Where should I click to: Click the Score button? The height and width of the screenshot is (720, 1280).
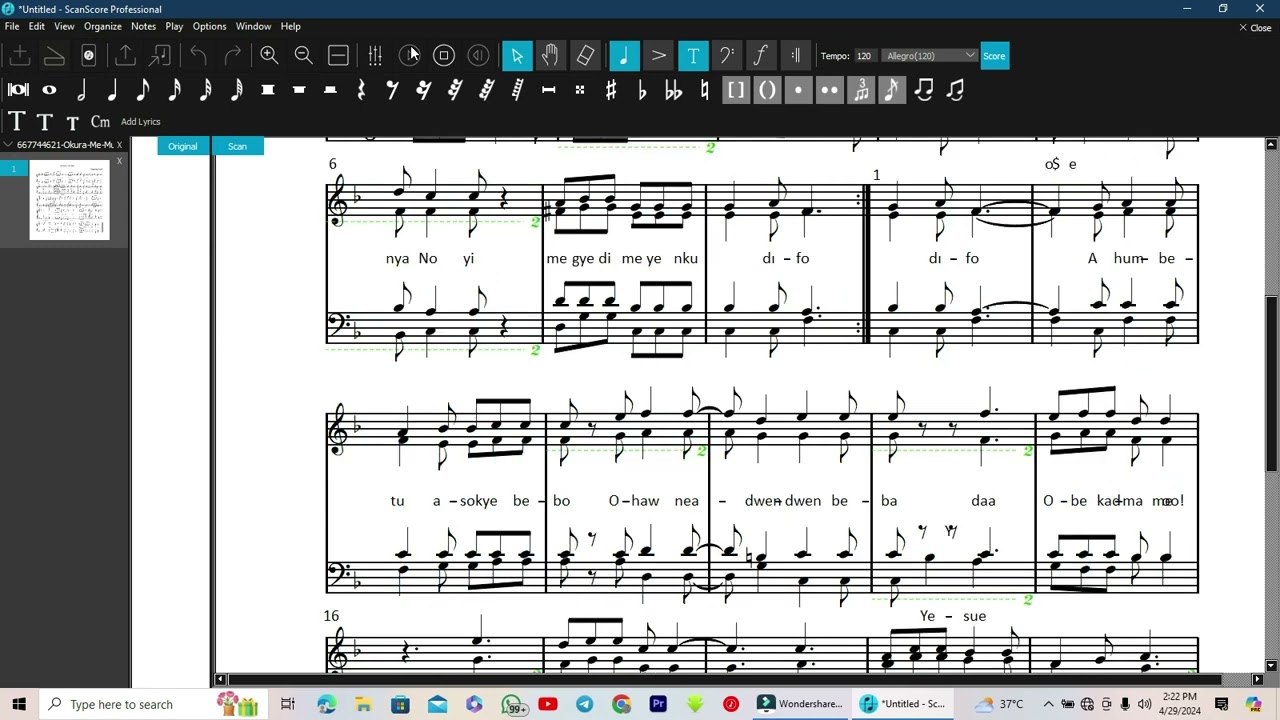coord(994,56)
